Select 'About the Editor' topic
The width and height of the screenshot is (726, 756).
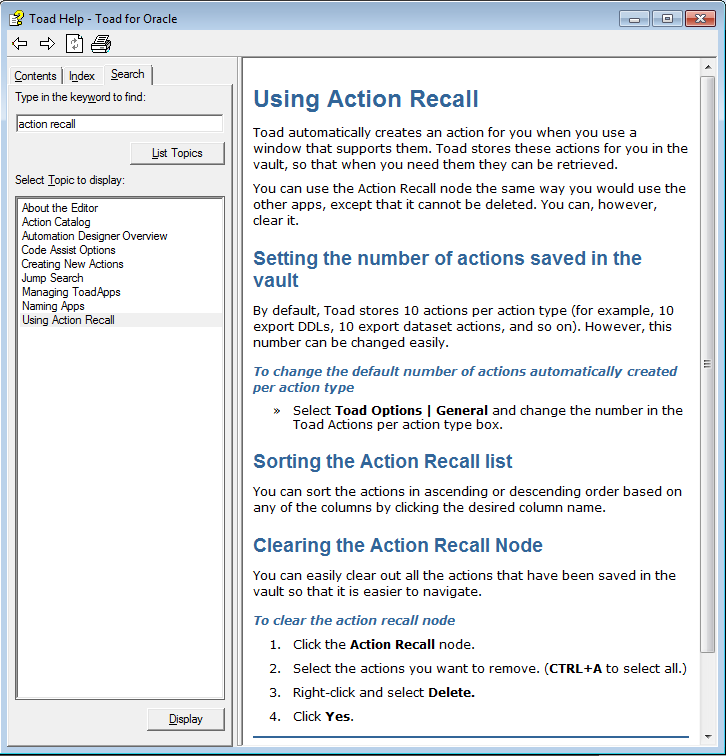click(x=60, y=208)
